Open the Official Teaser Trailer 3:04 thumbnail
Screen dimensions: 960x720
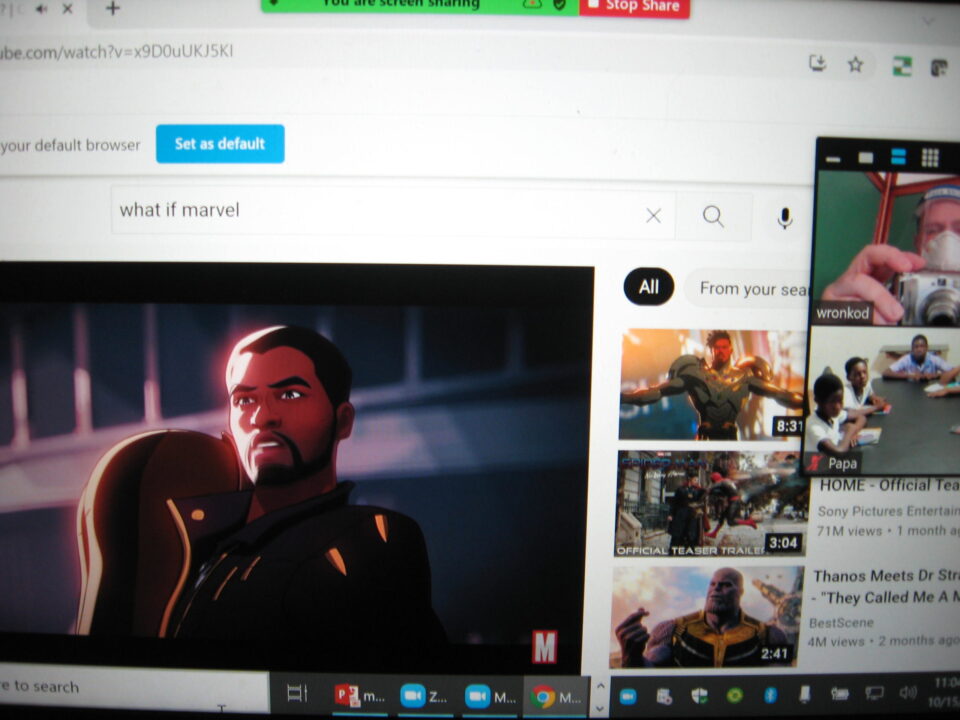[x=711, y=503]
